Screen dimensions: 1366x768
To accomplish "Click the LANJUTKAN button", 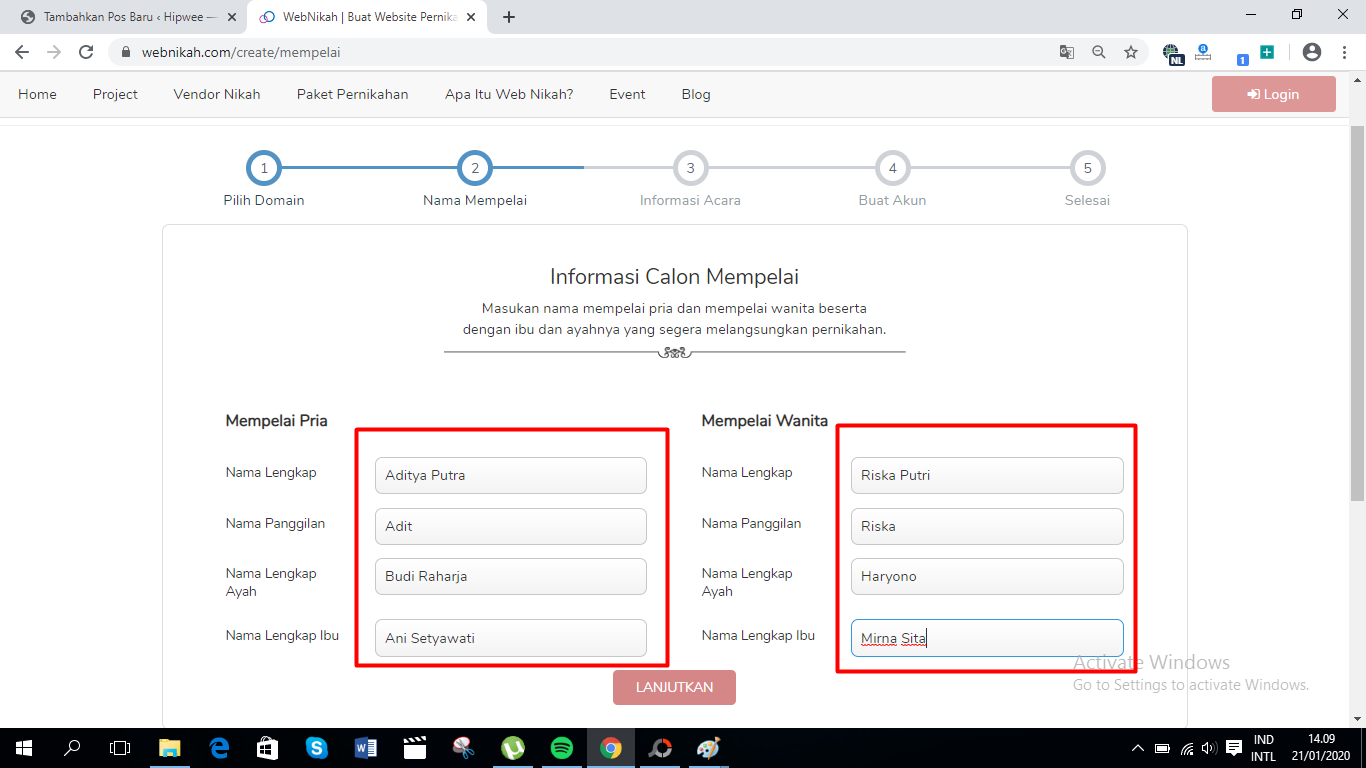I will click(674, 687).
